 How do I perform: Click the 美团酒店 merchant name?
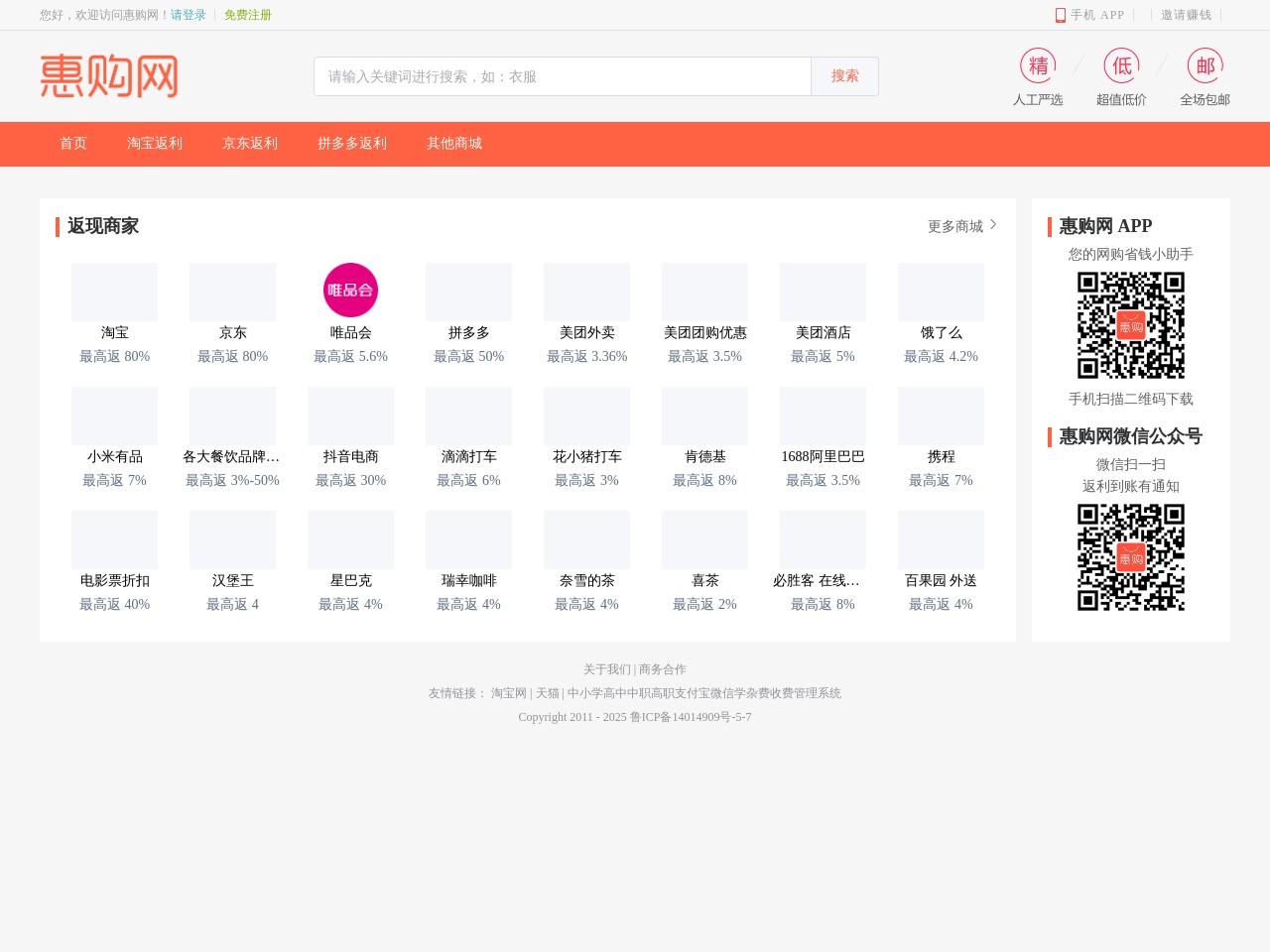point(823,332)
